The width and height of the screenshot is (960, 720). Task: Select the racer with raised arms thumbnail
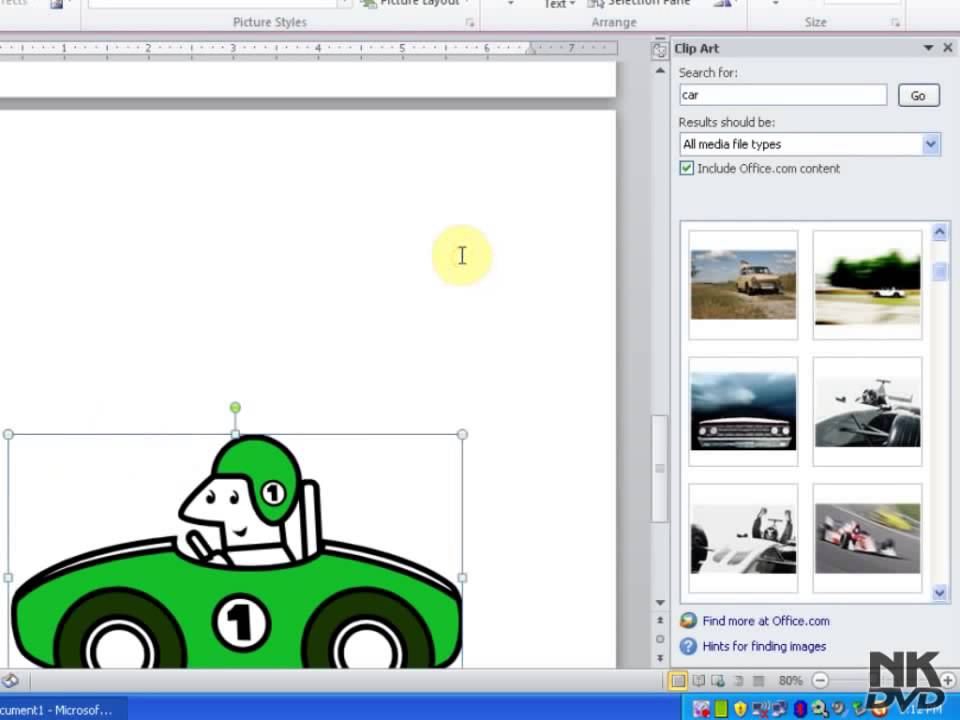click(743, 538)
